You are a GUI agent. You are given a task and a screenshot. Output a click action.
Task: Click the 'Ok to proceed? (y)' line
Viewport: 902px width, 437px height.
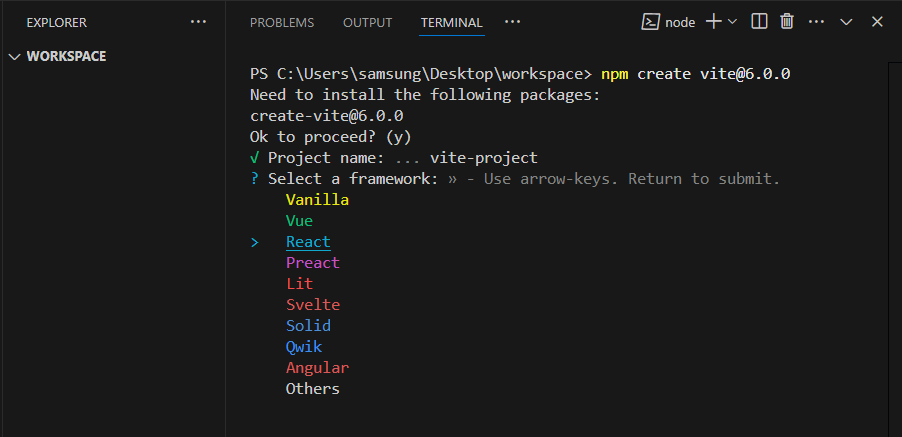(x=331, y=137)
